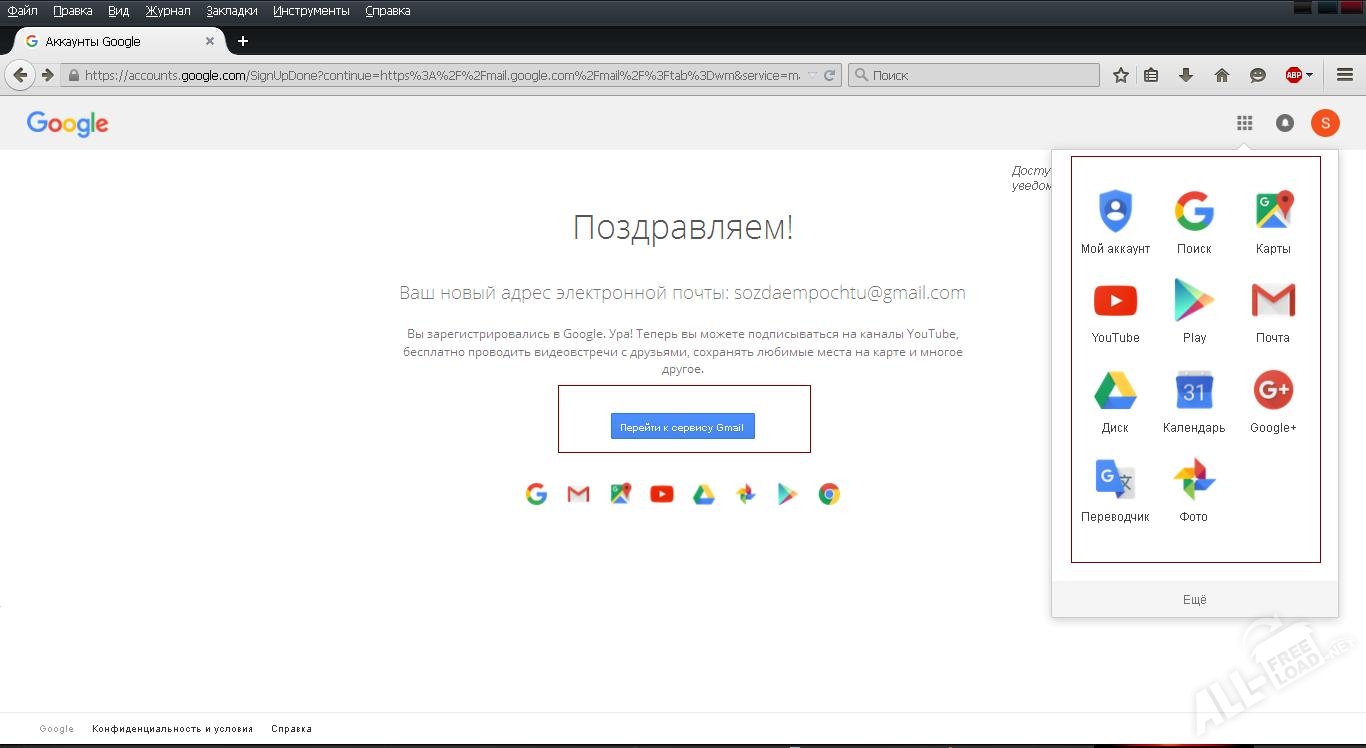This screenshot has height=748, width=1366.
Task: Open the notifications bell
Action: tap(1285, 123)
